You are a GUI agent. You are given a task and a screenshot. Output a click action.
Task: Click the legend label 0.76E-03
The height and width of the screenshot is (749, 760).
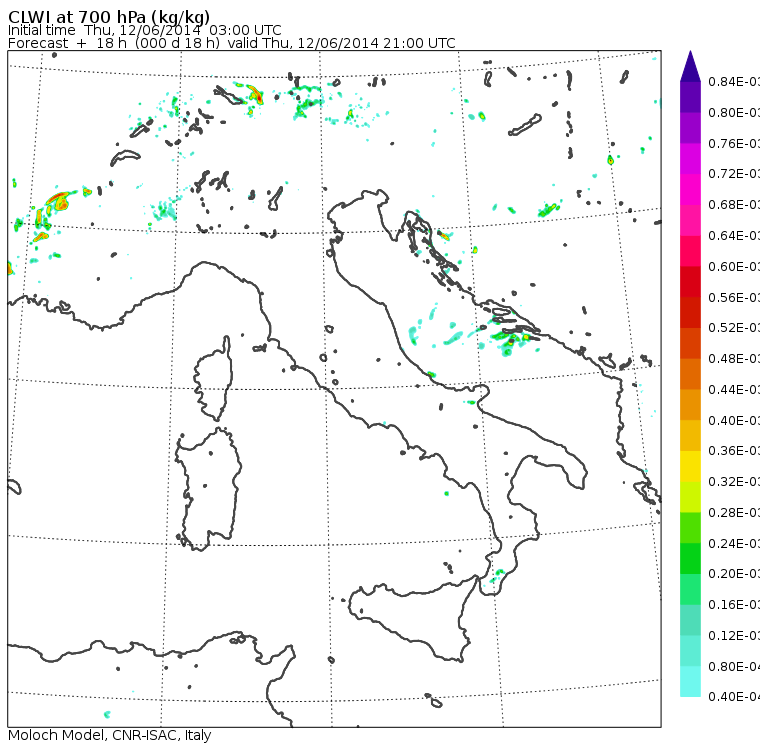tap(734, 143)
